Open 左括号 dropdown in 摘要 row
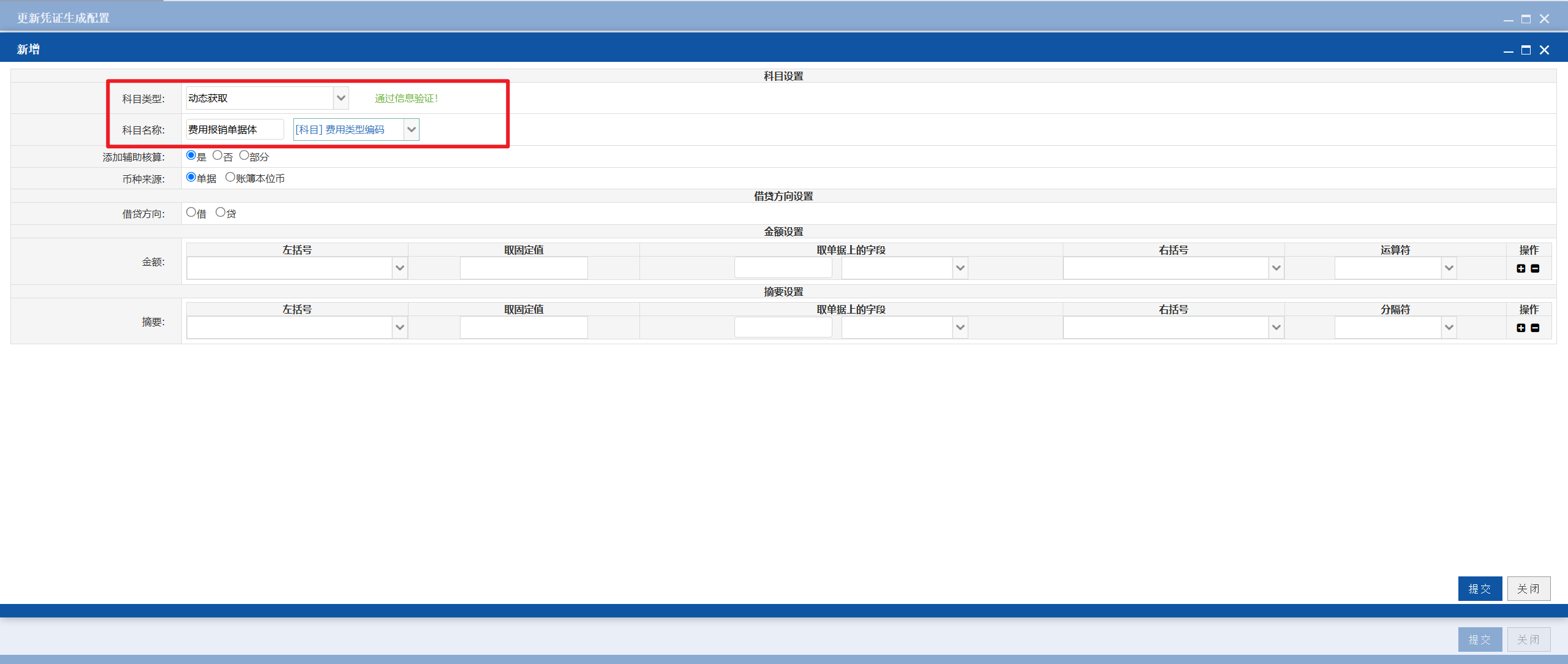1568x664 pixels. coord(400,327)
